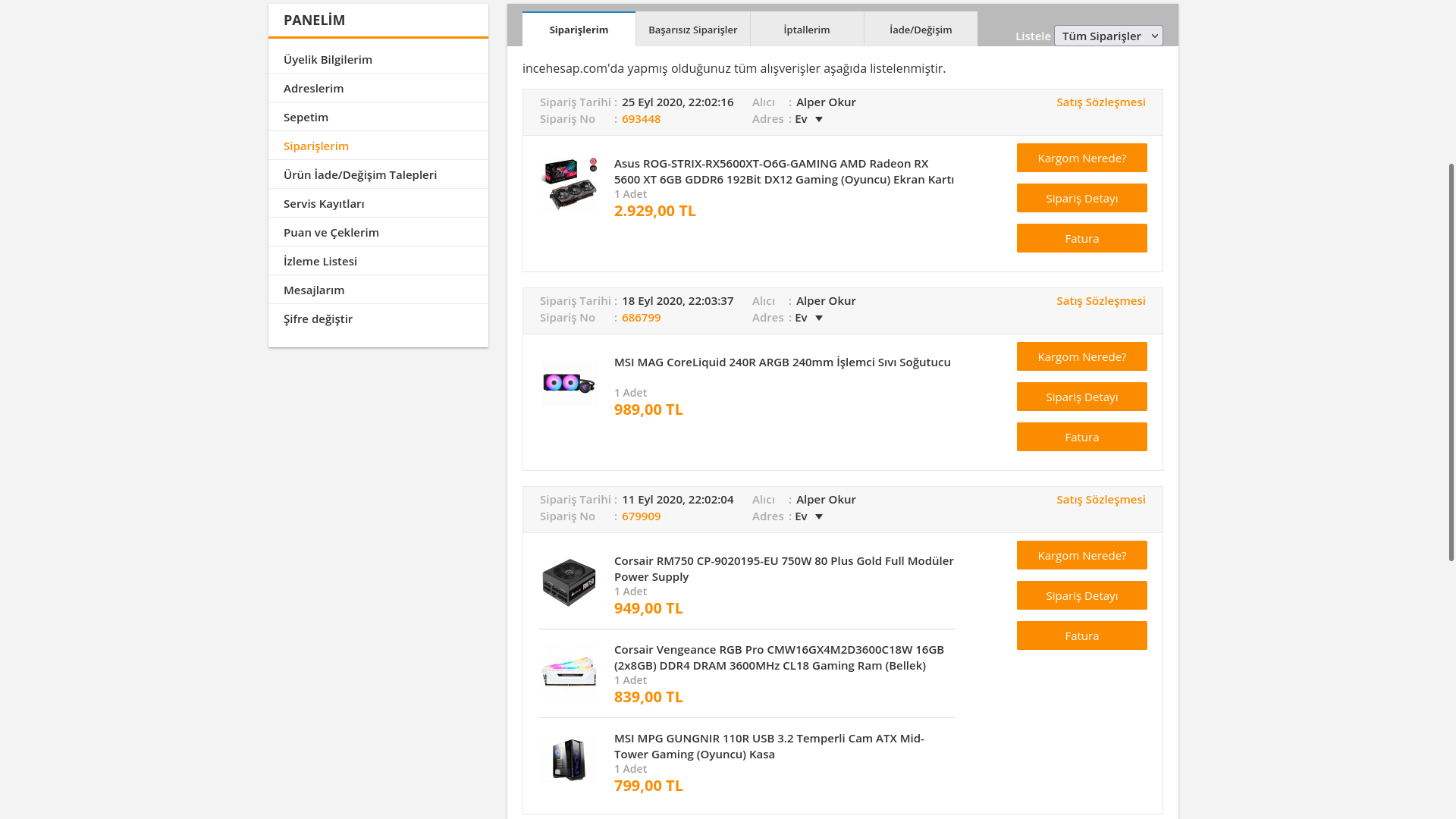Click the date 11 Eyl 2020, 22:02:04
The height and width of the screenshot is (819, 1456).
[677, 499]
